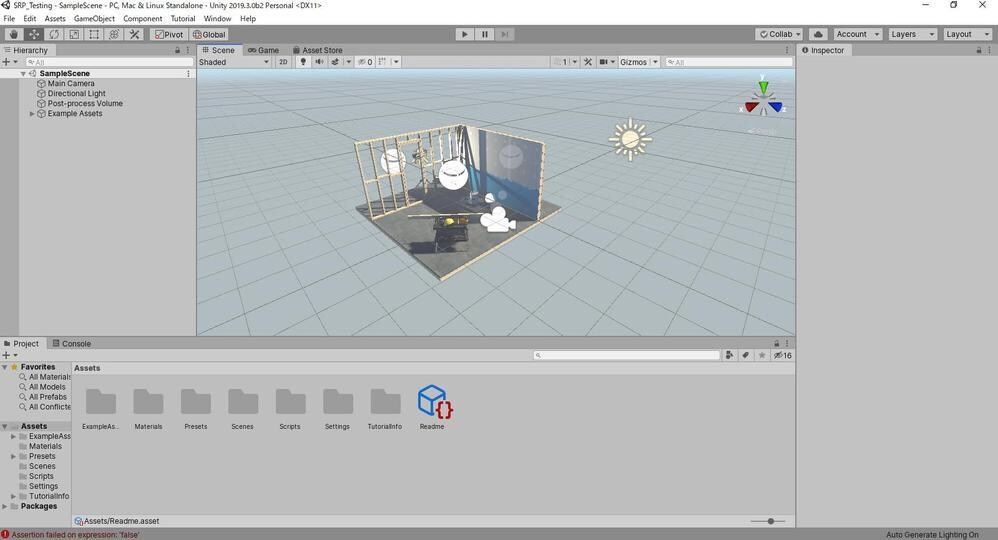Open the Hierarchy create plus dropdown
Image resolution: width=998 pixels, height=540 pixels.
(x=10, y=62)
